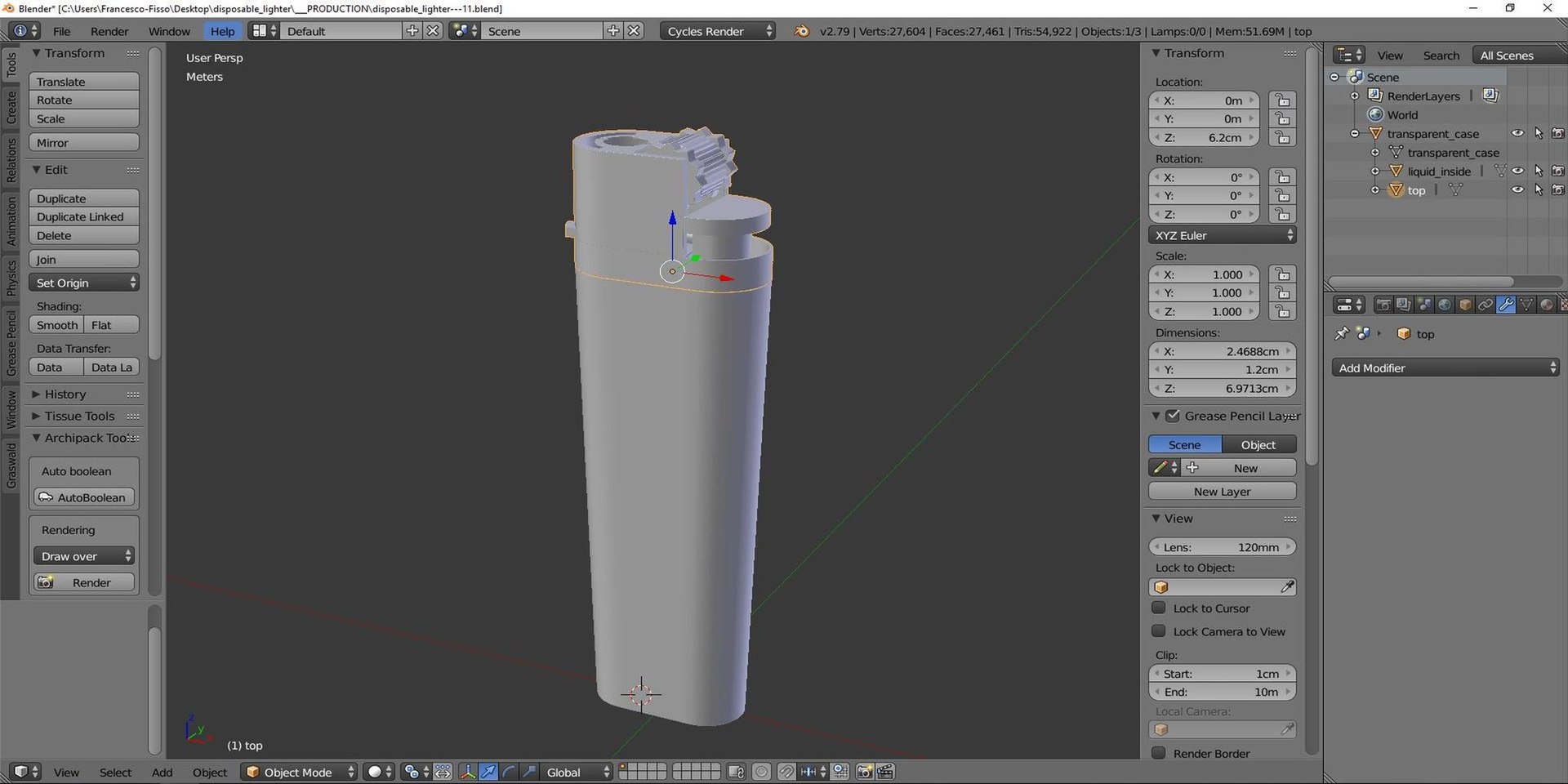Image resolution: width=1568 pixels, height=784 pixels.
Task: Click the Duplicate Linked button
Action: click(x=84, y=216)
